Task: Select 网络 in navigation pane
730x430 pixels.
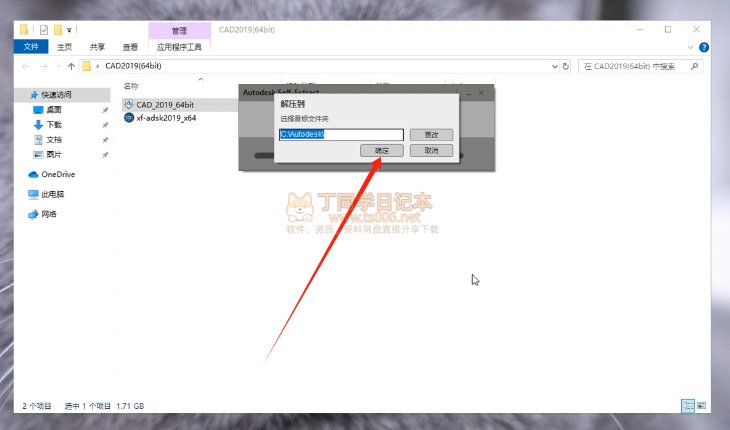Action: (x=49, y=214)
